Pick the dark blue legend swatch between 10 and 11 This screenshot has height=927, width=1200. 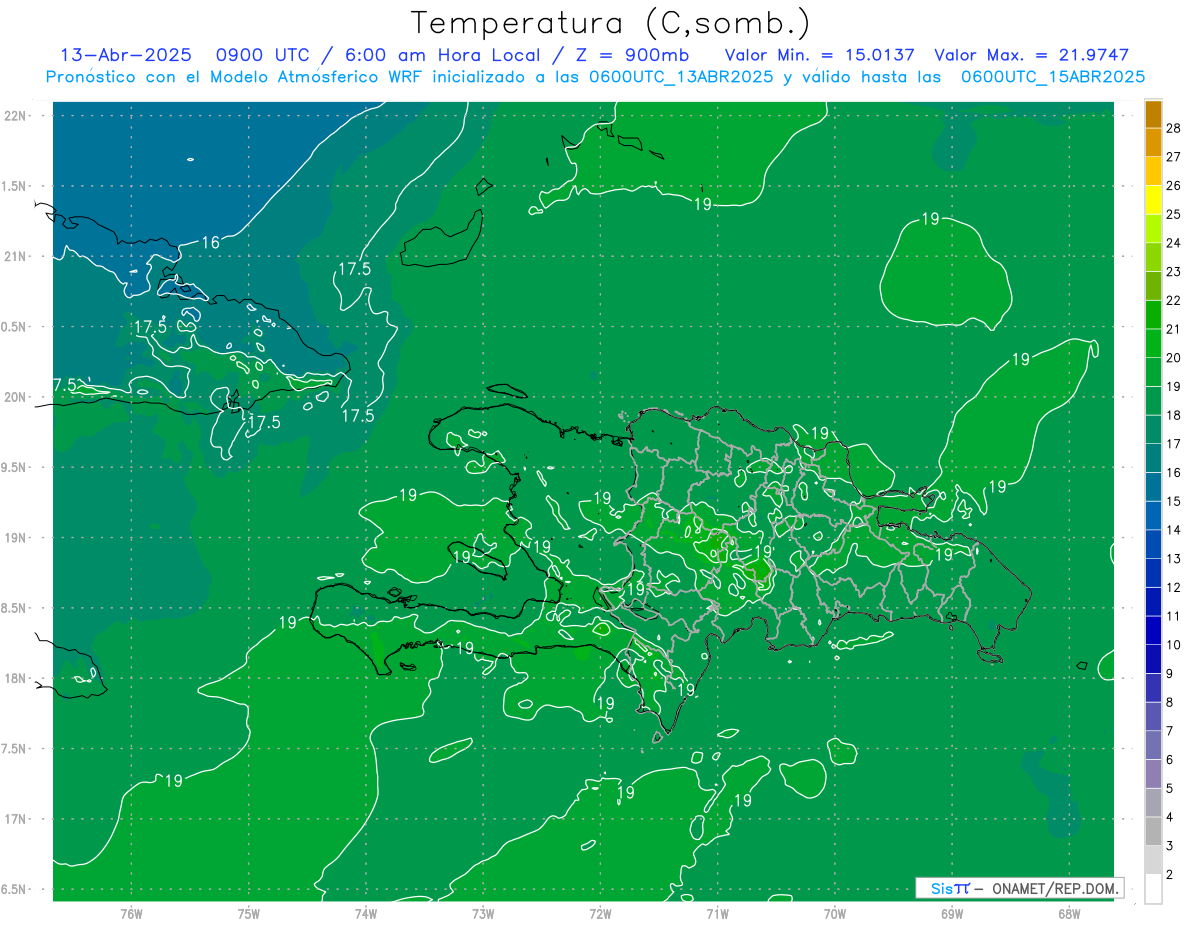(x=1153, y=630)
